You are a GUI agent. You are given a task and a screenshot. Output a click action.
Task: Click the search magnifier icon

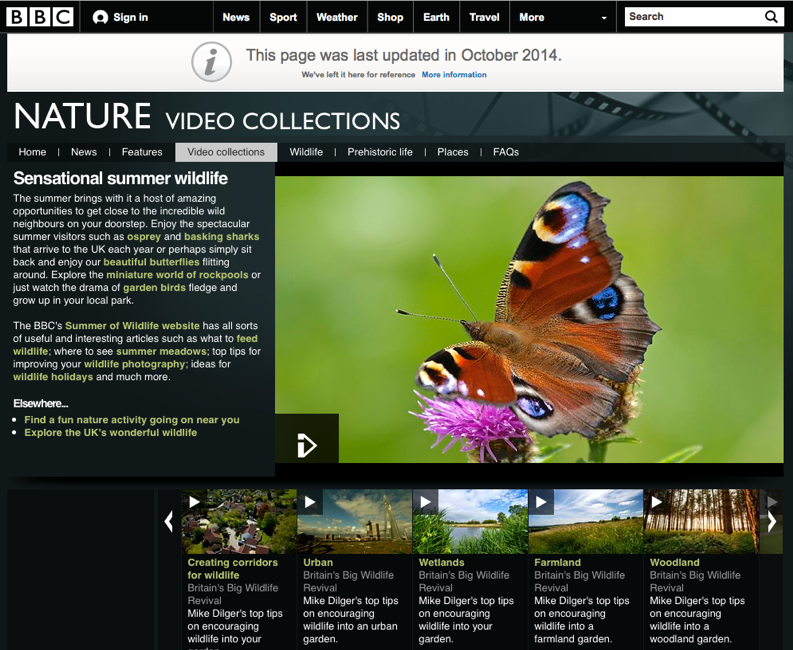771,17
